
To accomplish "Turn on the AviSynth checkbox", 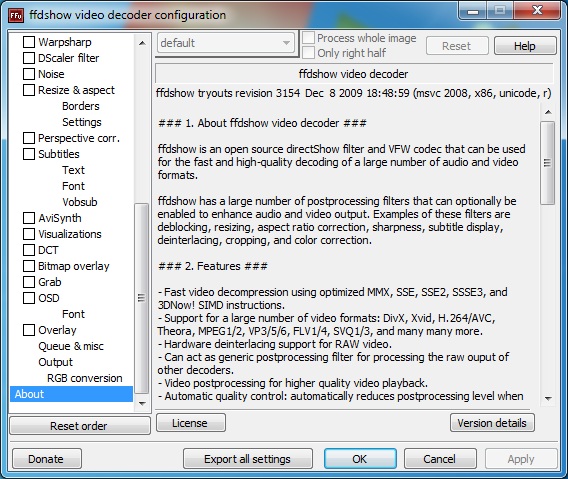I will pyautogui.click(x=29, y=218).
